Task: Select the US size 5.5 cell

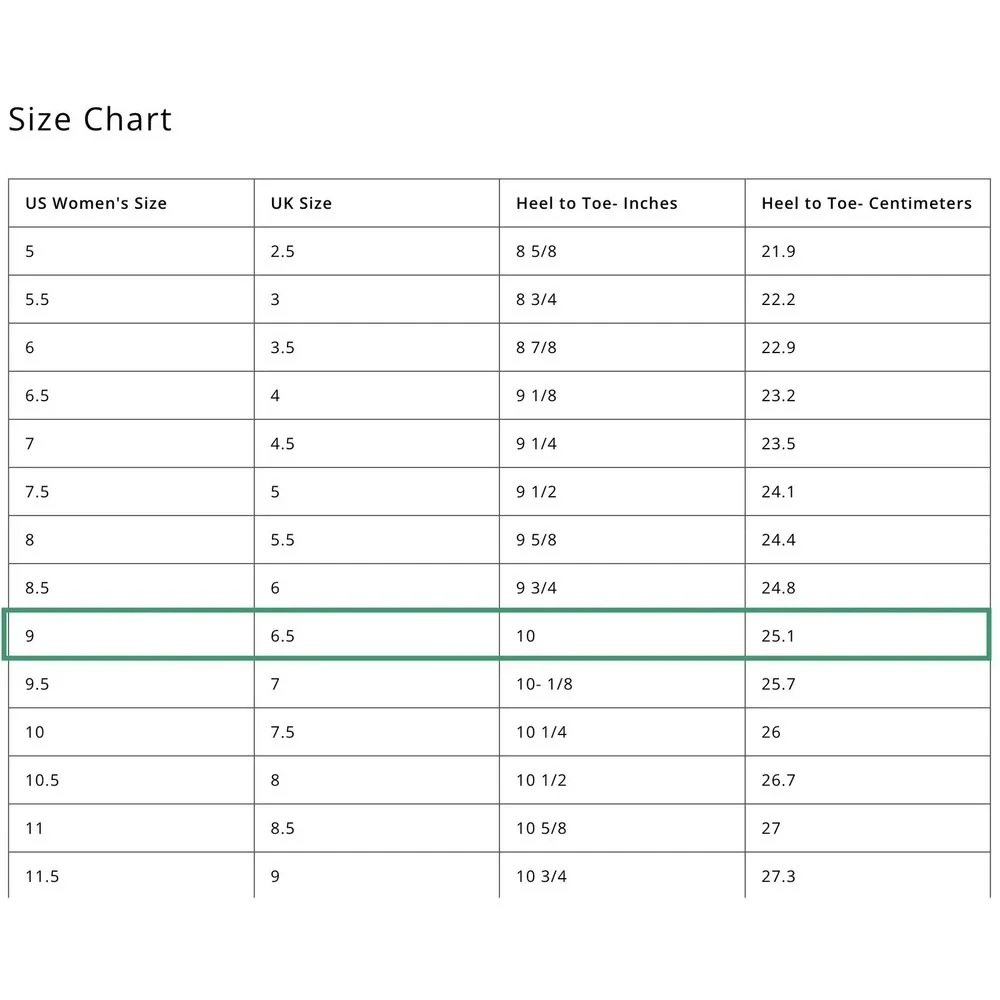Action: (x=131, y=299)
